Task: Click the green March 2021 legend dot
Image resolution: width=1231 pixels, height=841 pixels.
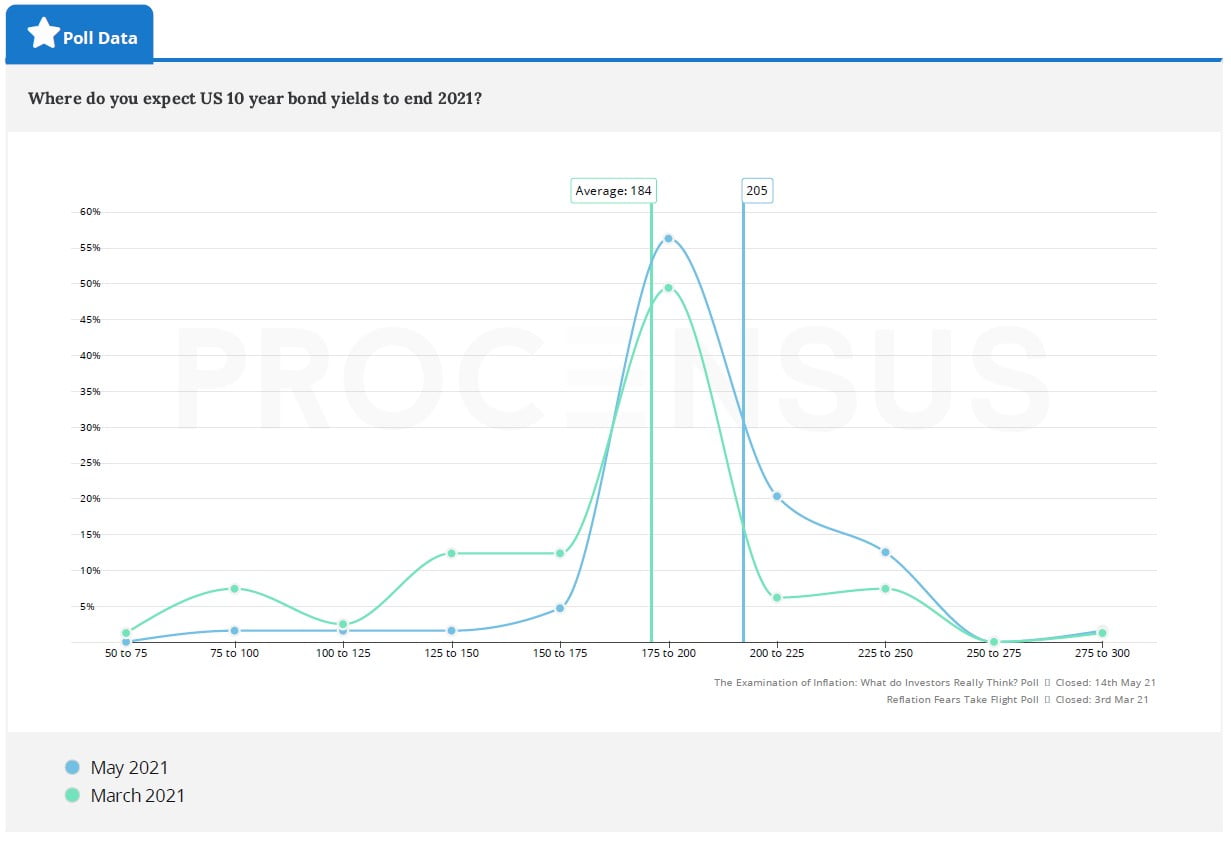Action: click(x=72, y=796)
